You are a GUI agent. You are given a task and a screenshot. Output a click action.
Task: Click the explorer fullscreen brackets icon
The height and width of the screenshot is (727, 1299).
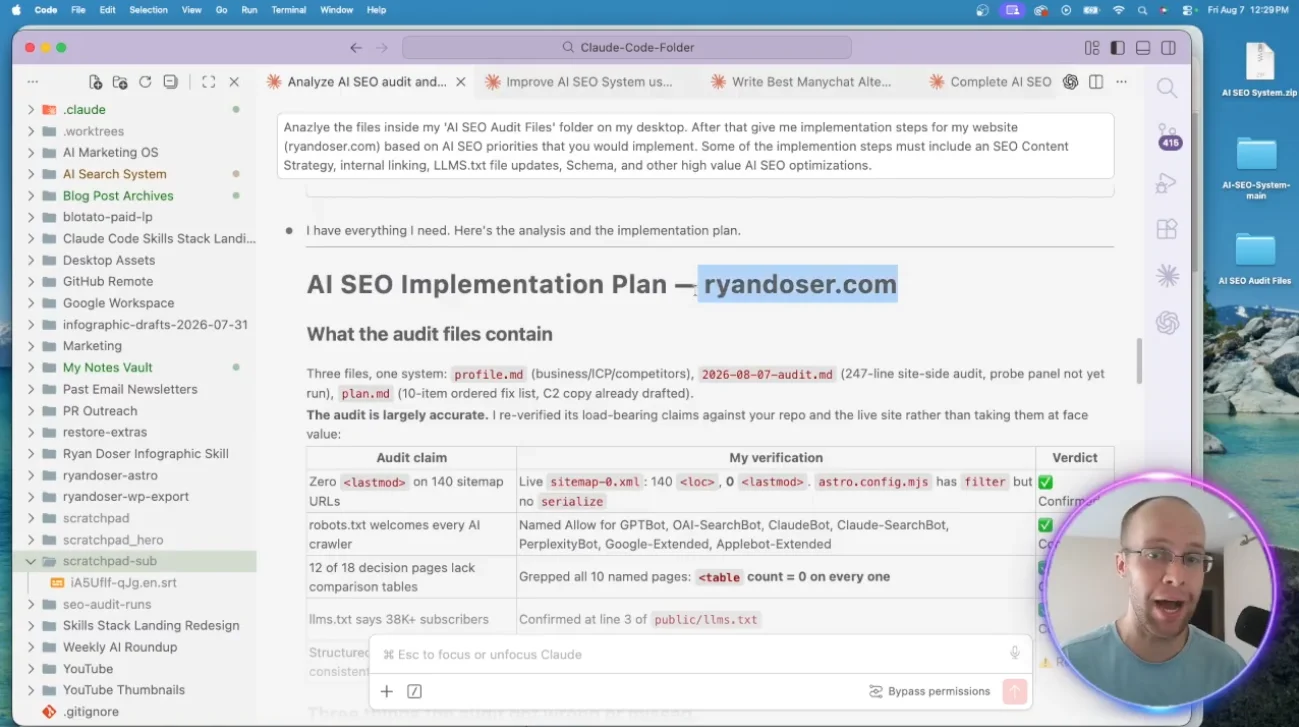coord(208,82)
